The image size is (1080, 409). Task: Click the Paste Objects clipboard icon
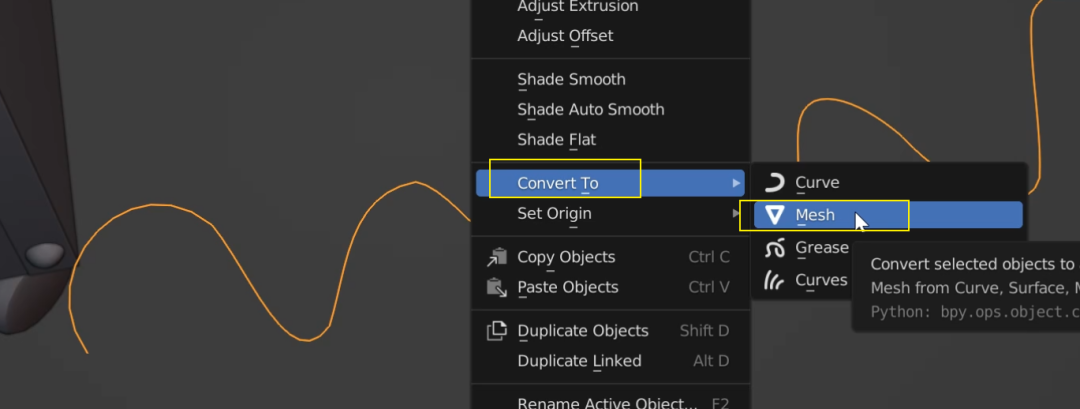click(497, 287)
